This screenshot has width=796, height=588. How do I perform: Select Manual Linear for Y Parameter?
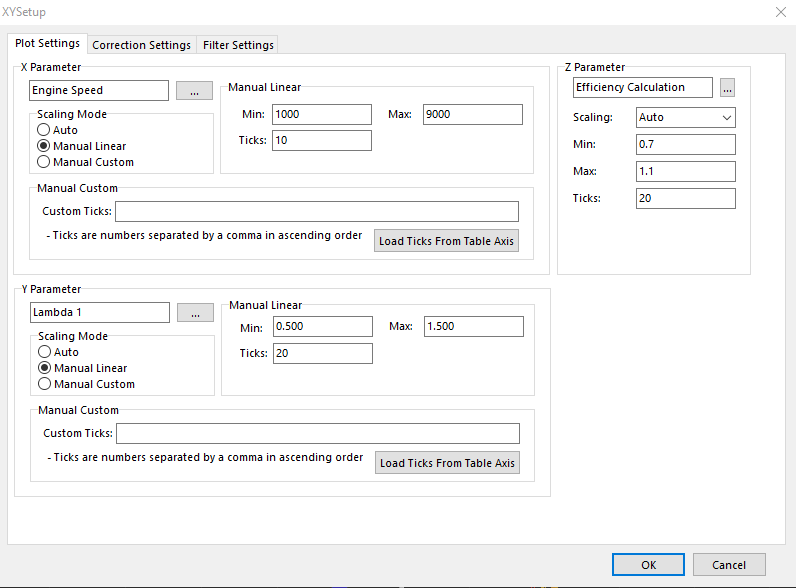(45, 368)
